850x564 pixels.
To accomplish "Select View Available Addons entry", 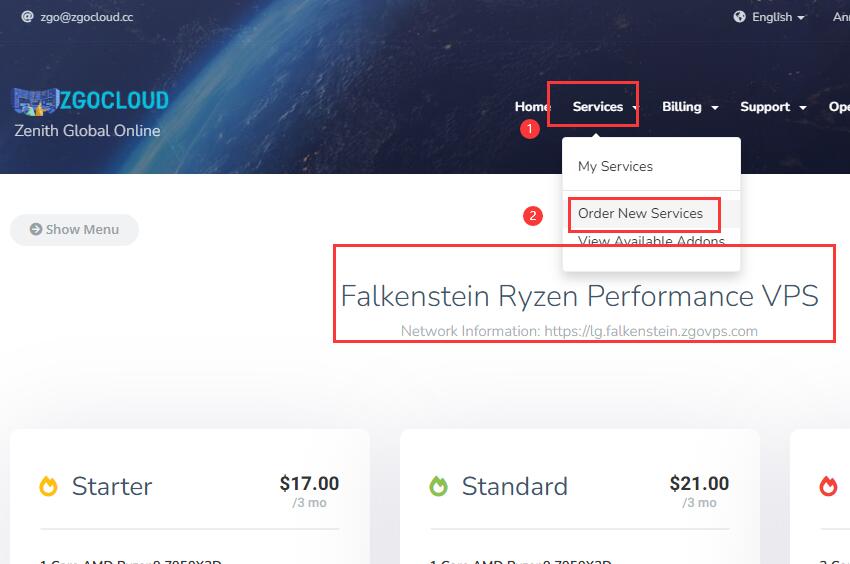I will click(651, 241).
